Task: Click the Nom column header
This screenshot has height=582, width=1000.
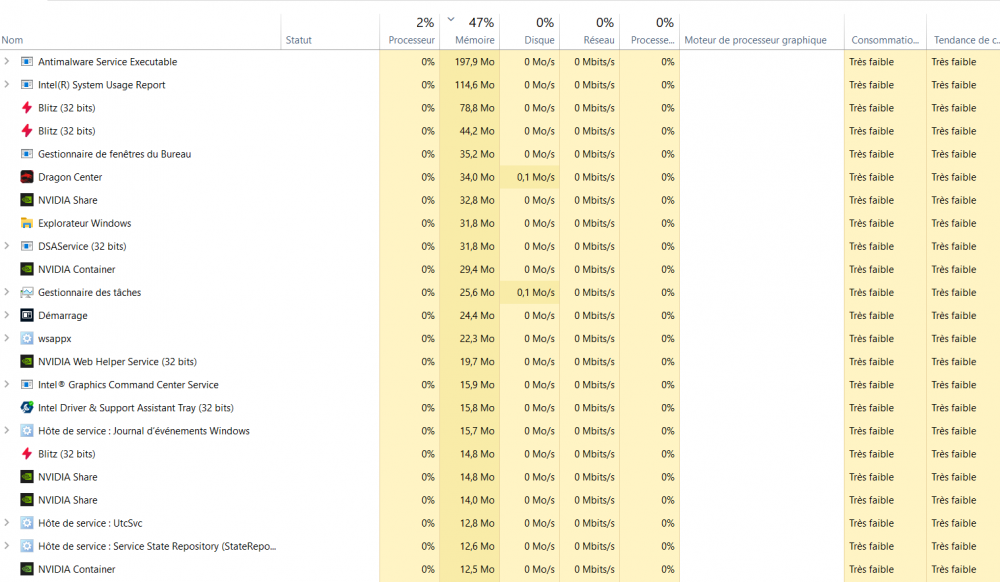Action: point(13,40)
